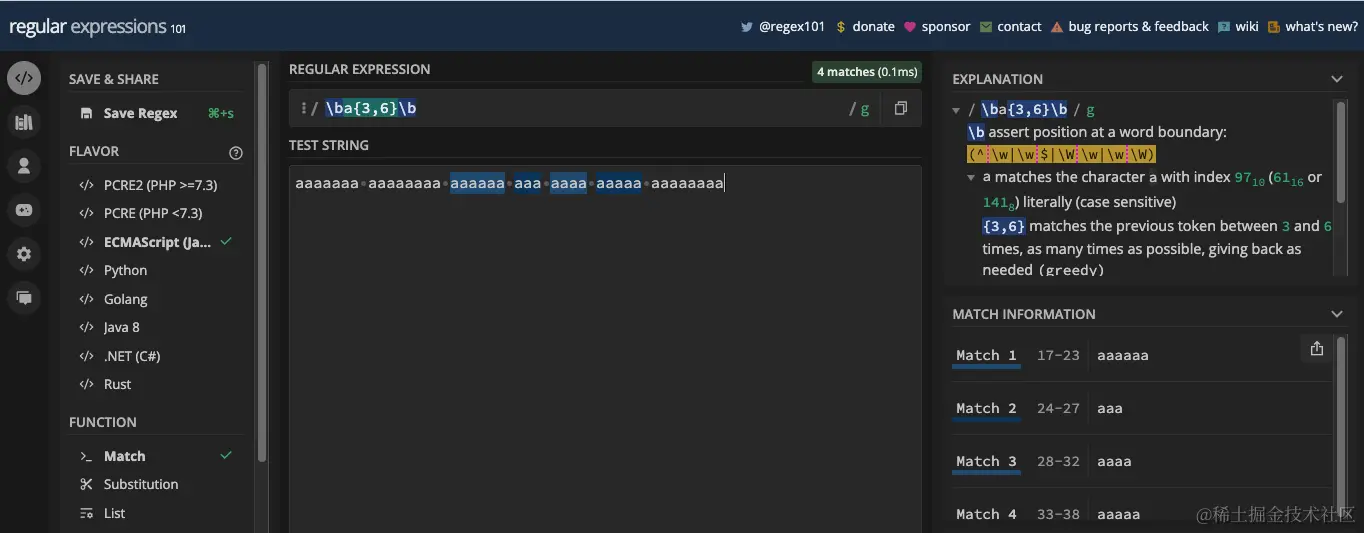Click the Substitution scissors icon
Image resolution: width=1364 pixels, height=533 pixels.
pos(86,484)
